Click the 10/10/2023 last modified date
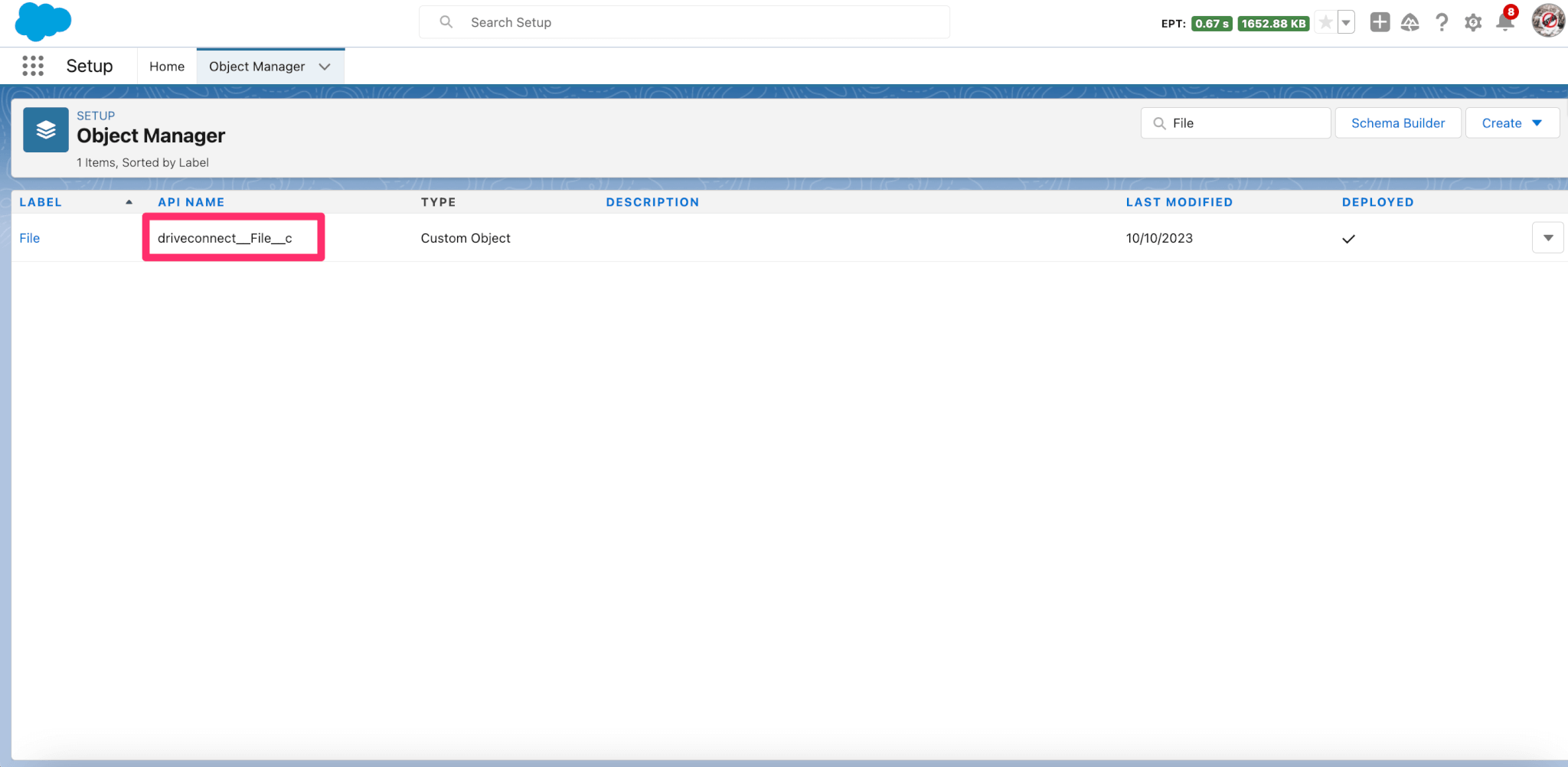The image size is (1568, 767). 1159,238
